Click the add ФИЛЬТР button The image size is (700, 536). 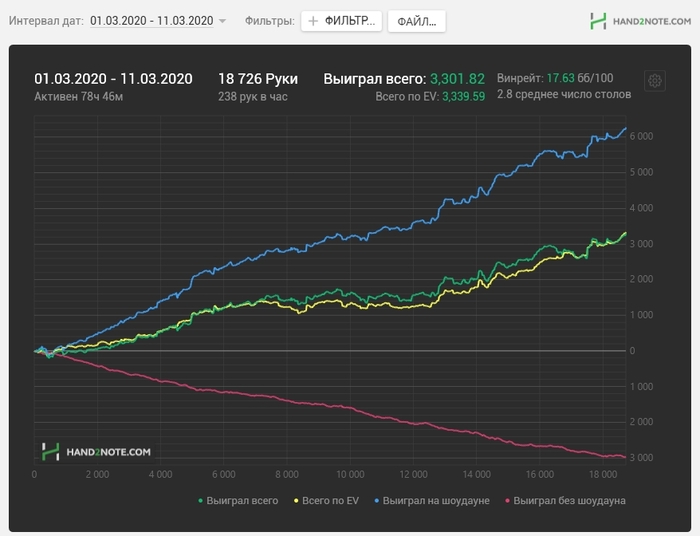(x=342, y=21)
